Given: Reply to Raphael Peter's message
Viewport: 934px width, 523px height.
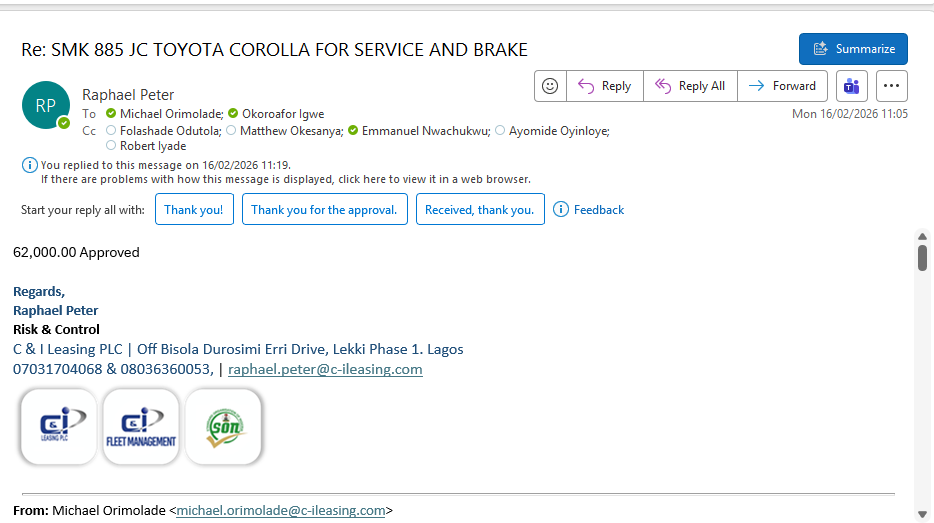Looking at the screenshot, I should [x=605, y=86].
